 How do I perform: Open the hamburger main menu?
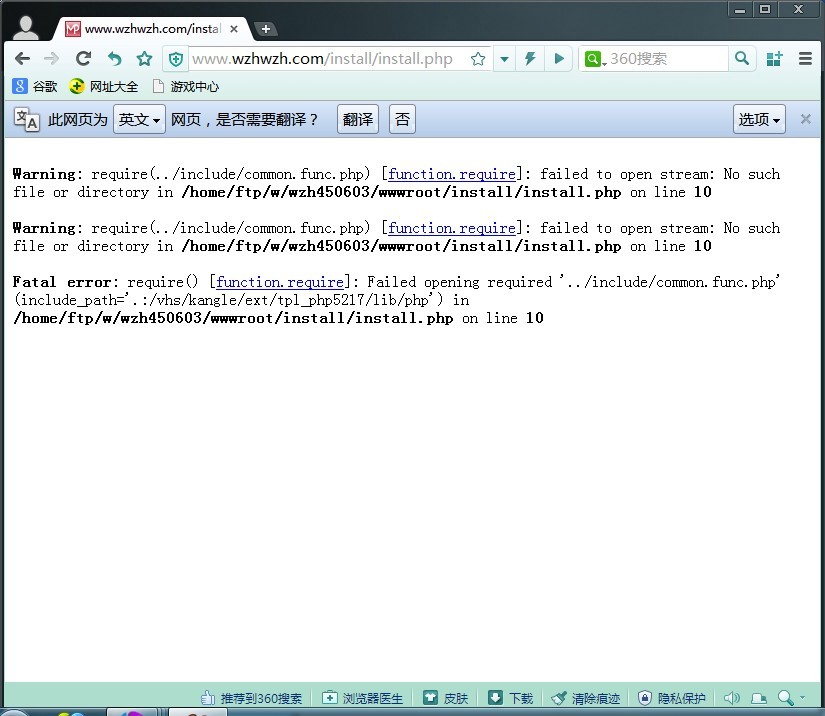point(805,59)
